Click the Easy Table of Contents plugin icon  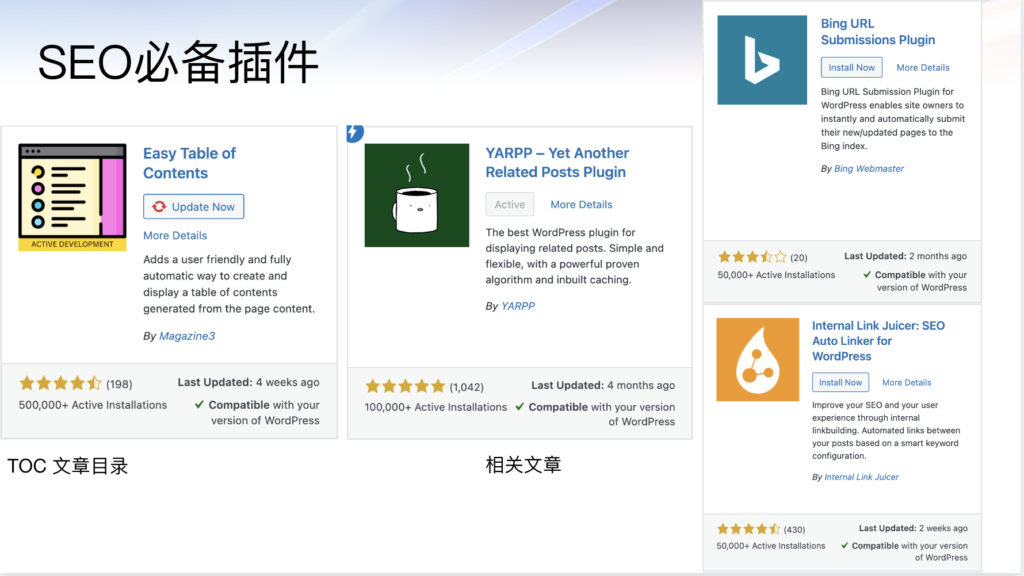coord(72,197)
